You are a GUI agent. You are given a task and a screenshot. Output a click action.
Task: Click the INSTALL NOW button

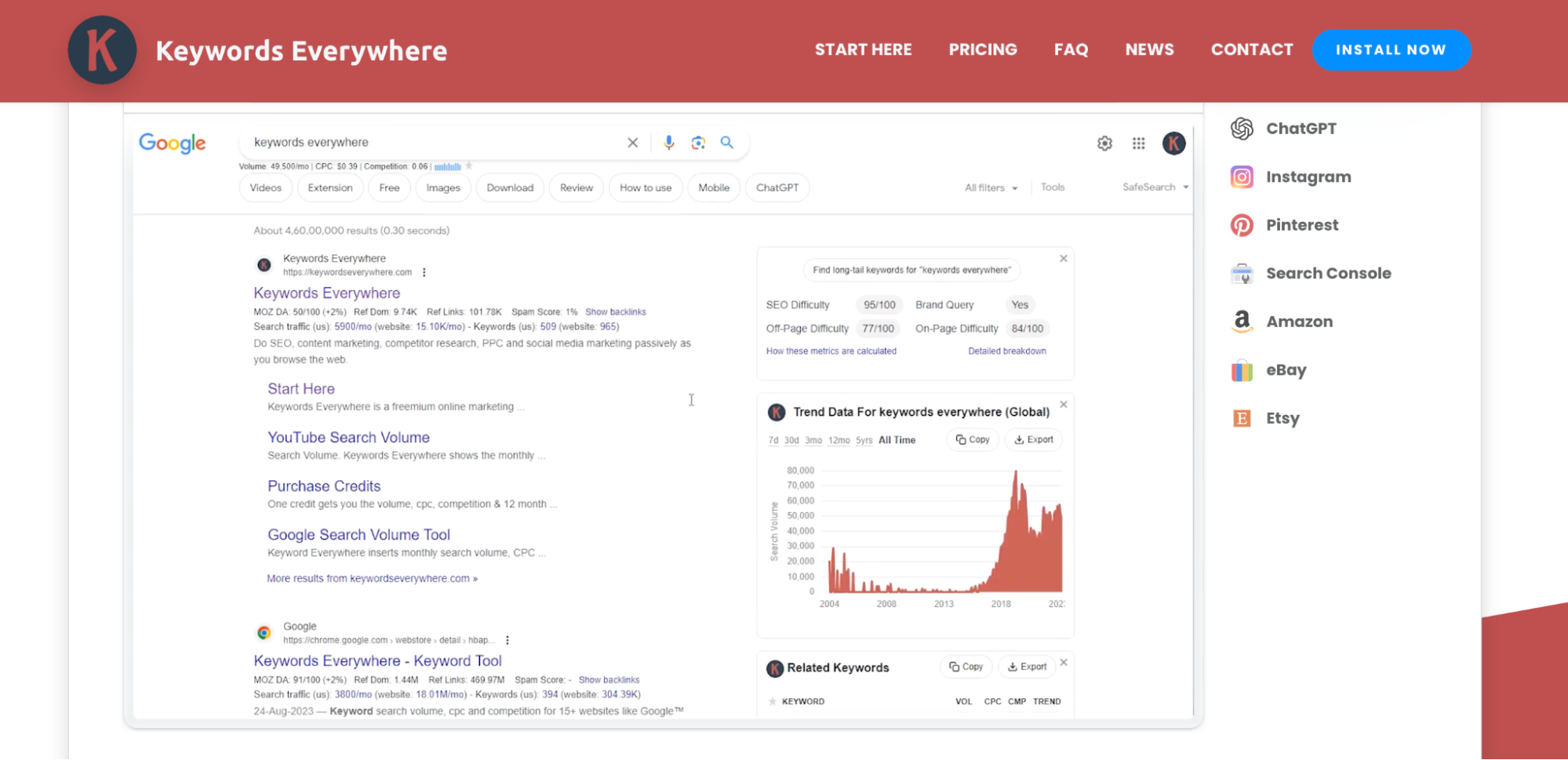pos(1391,50)
